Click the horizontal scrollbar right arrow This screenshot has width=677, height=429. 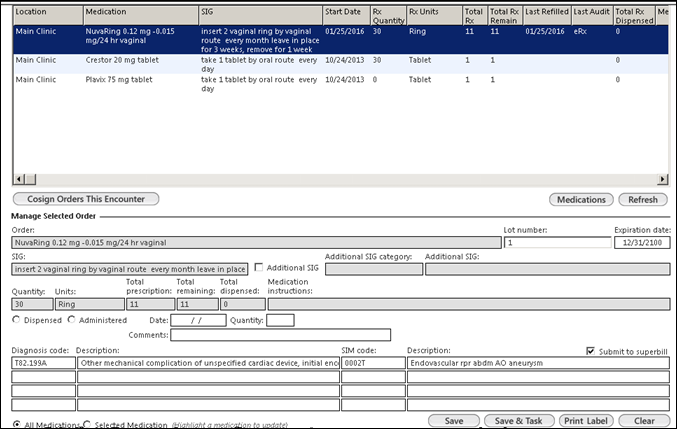(663, 179)
